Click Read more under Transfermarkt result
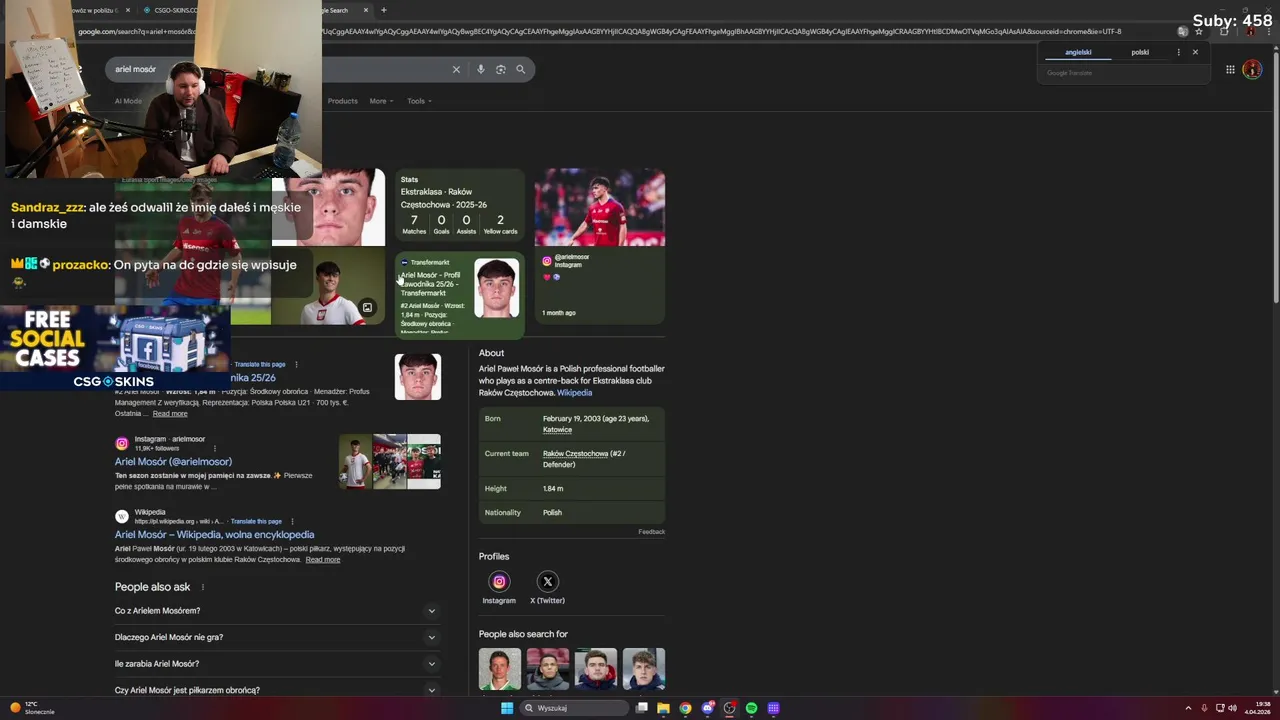The image size is (1280, 720). (170, 414)
